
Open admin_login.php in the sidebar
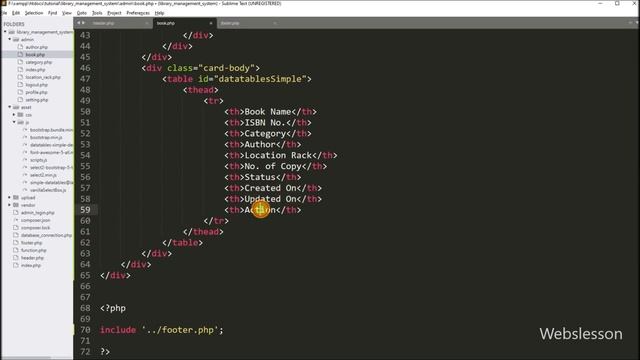[38, 213]
